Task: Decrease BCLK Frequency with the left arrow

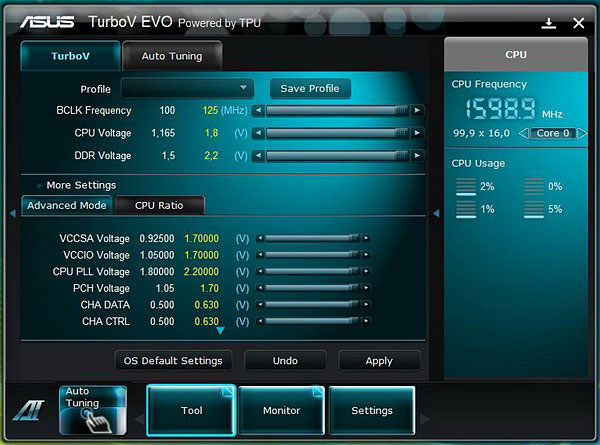Action: (x=259, y=111)
